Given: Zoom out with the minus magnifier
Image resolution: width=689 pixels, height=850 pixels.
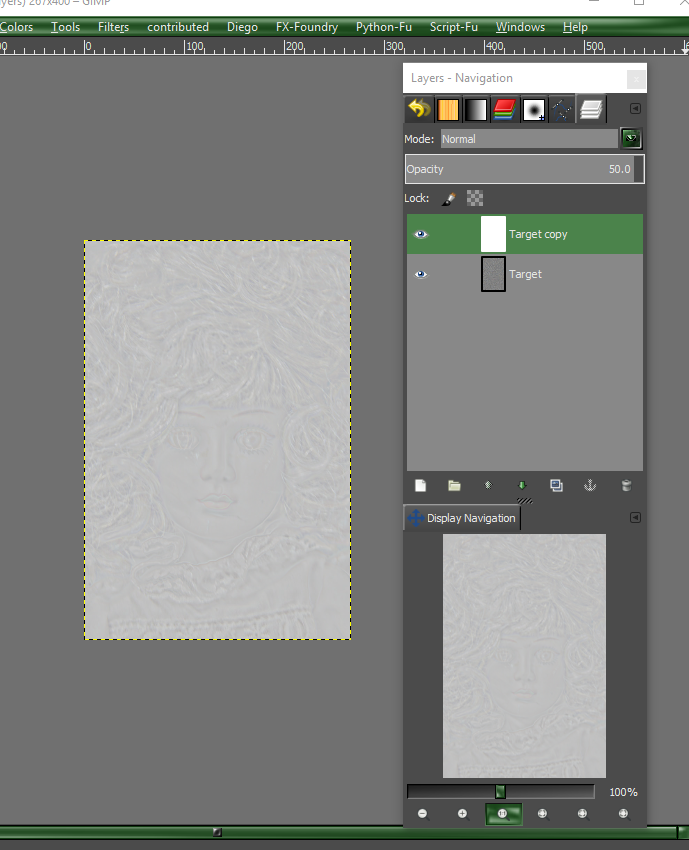Looking at the screenshot, I should pyautogui.click(x=422, y=814).
